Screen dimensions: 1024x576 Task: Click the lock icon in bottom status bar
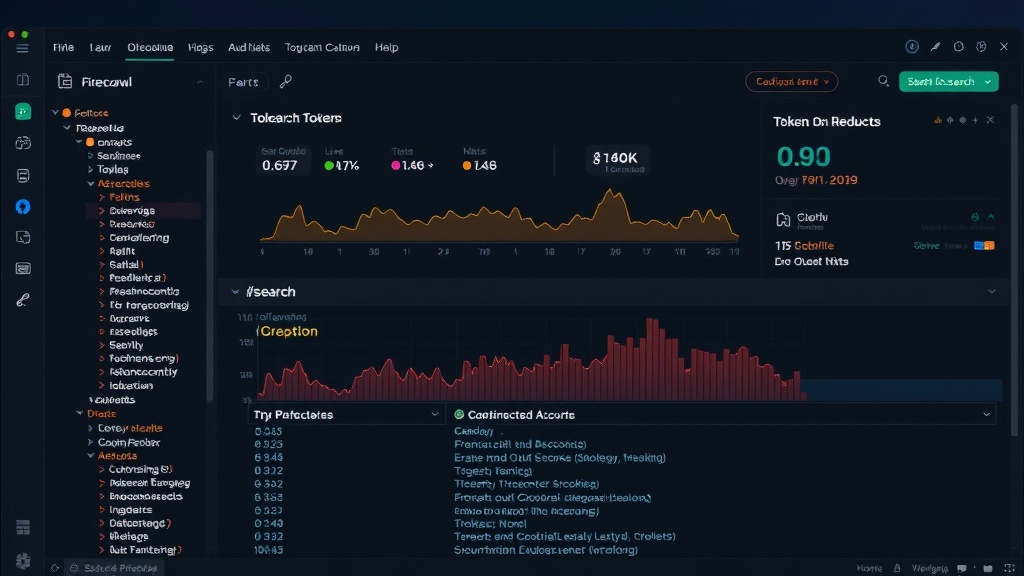(x=897, y=568)
